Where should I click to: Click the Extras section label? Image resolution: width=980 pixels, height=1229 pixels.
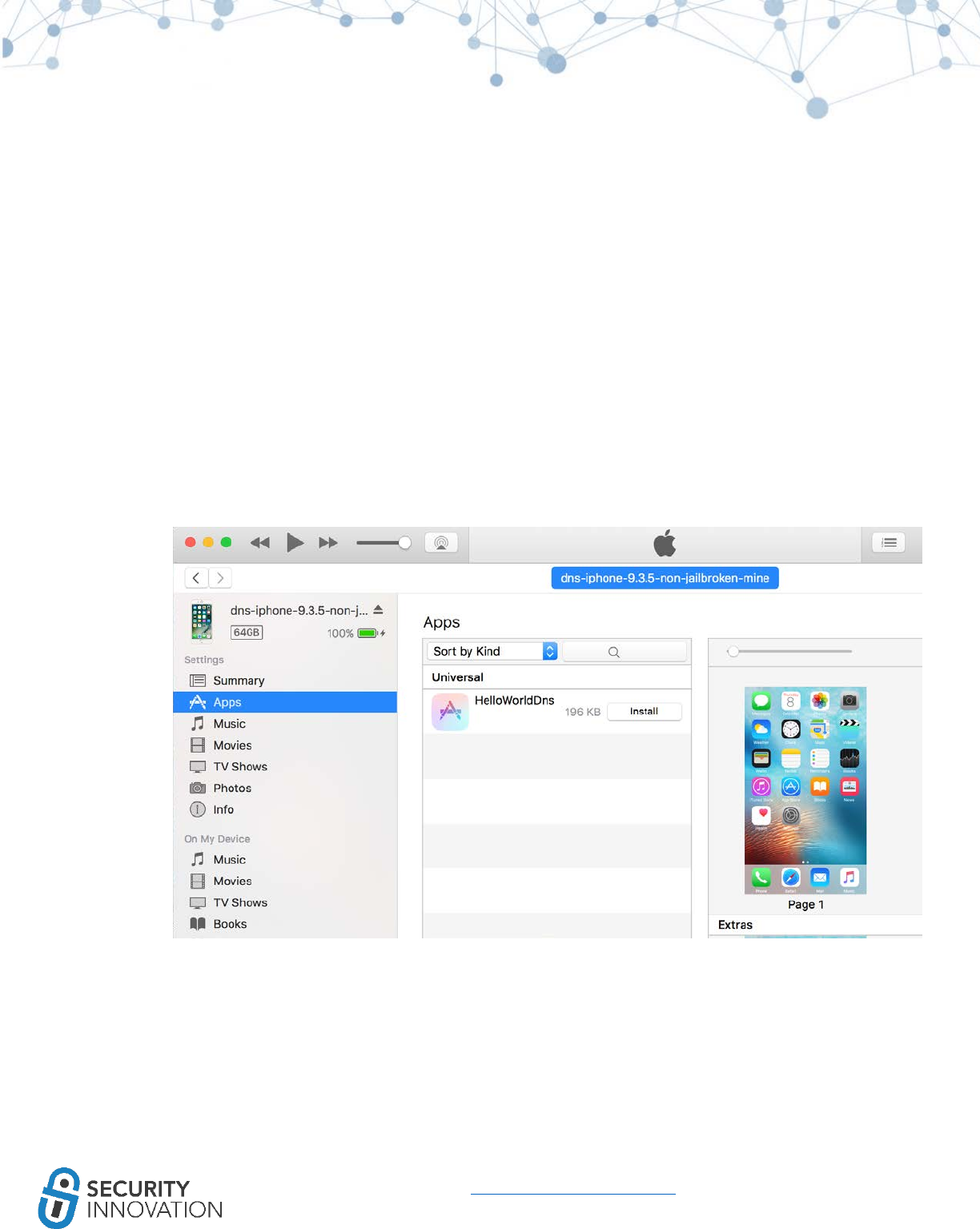(x=735, y=925)
